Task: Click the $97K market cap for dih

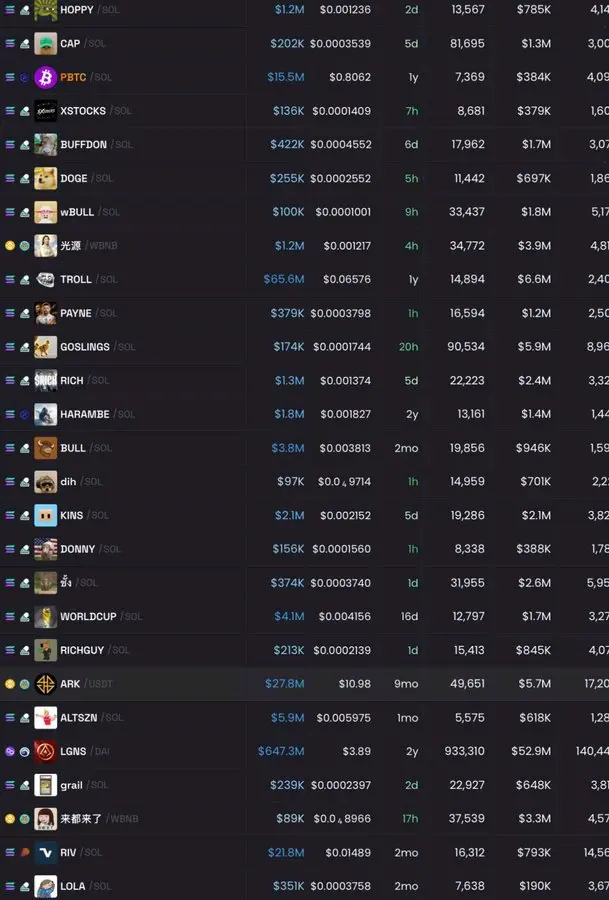Action: point(290,482)
